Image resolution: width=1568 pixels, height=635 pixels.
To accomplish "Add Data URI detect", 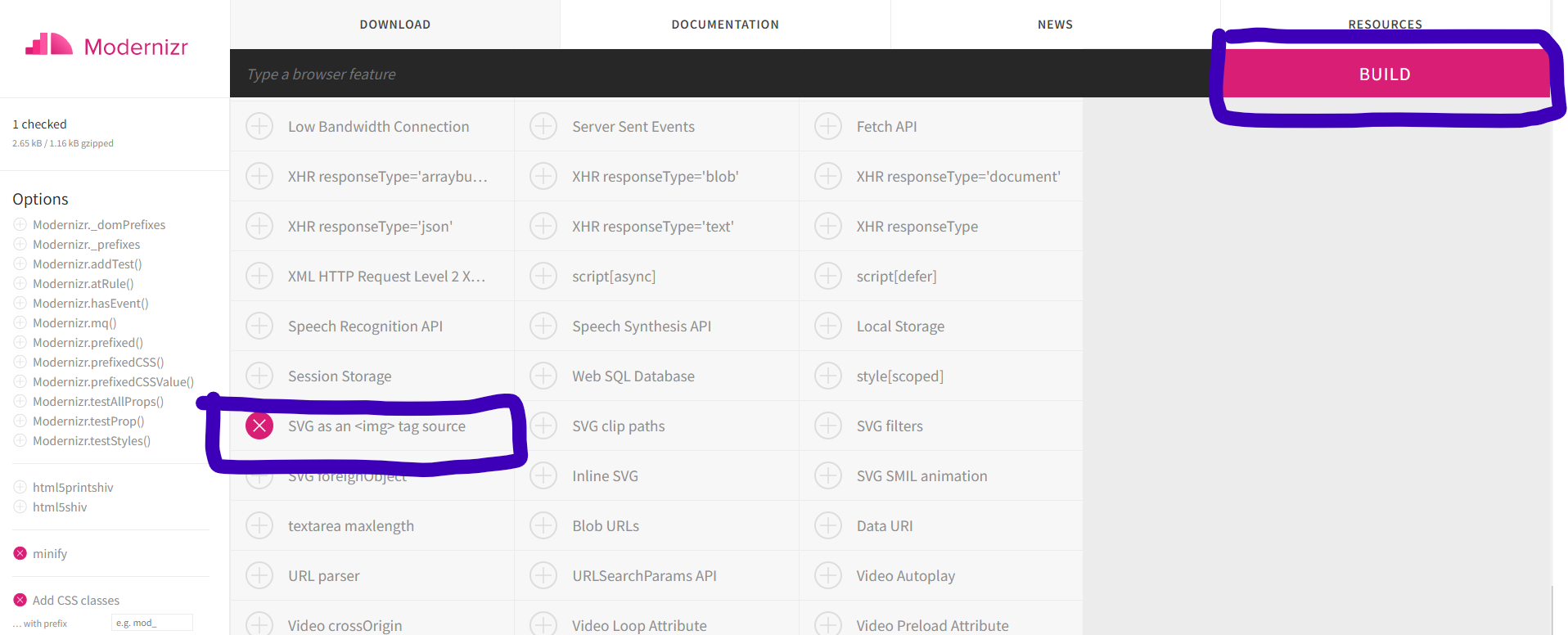I will (x=828, y=526).
